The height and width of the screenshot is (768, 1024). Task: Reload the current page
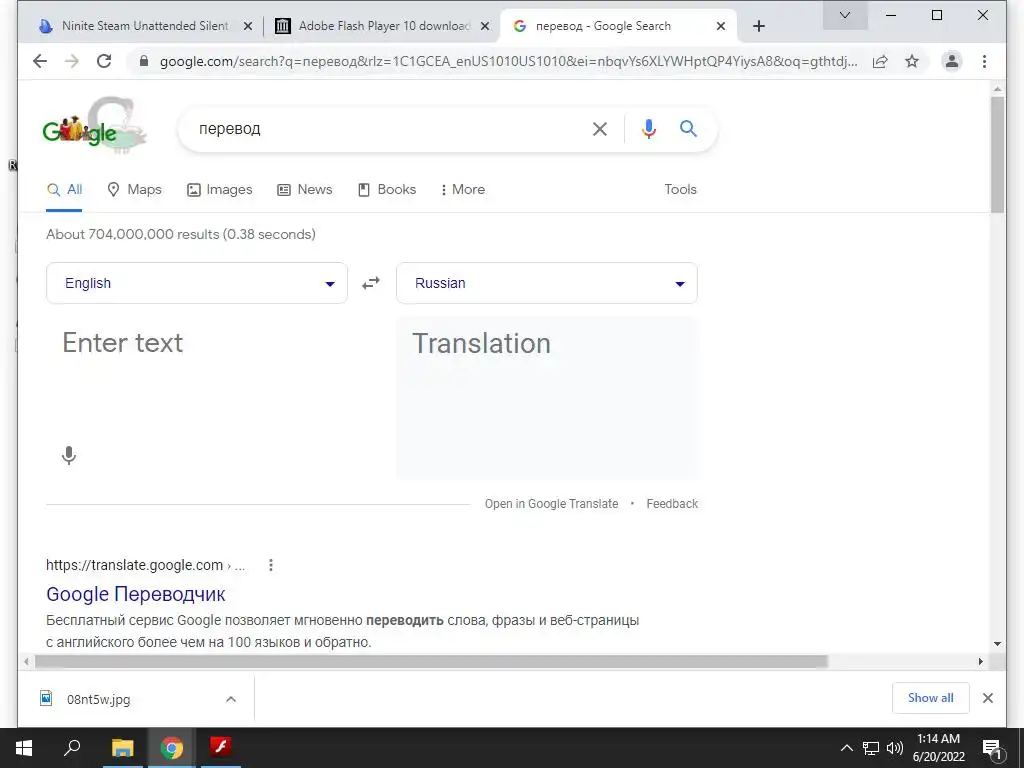pyautogui.click(x=104, y=61)
